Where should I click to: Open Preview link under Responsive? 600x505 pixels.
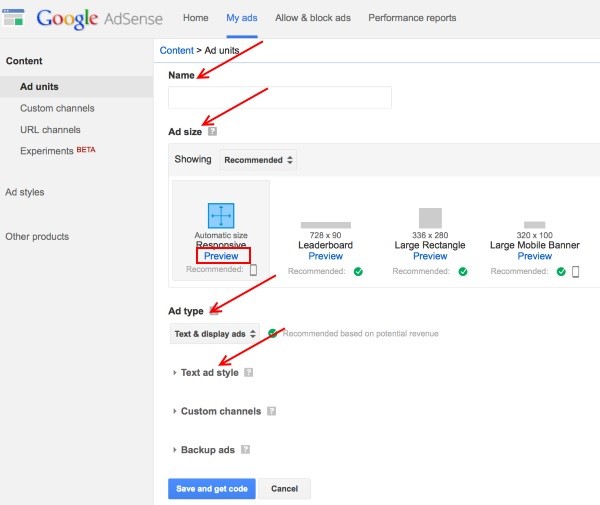tap(221, 256)
